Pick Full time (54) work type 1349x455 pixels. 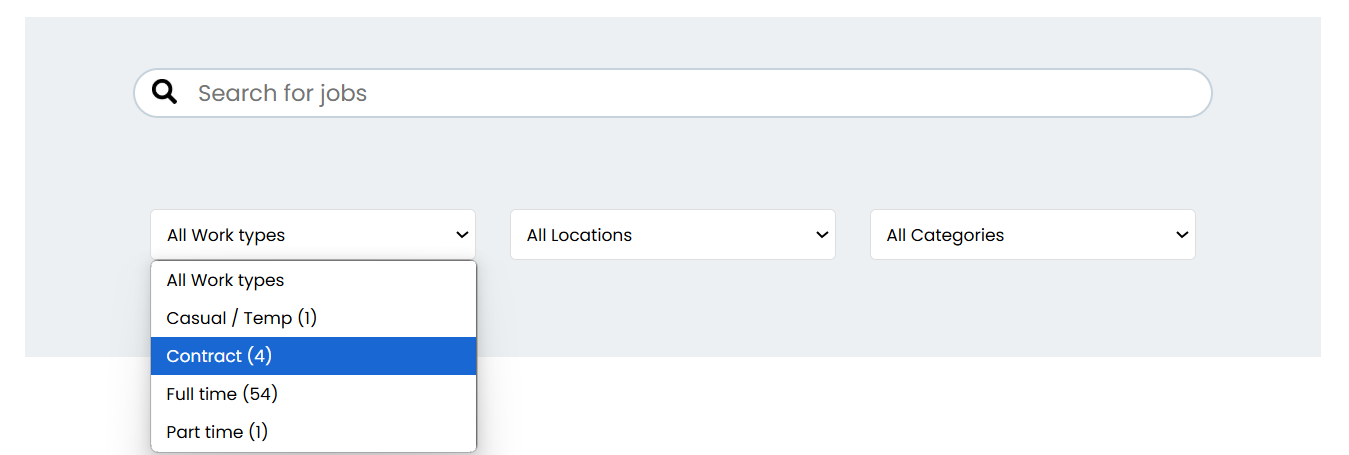[313, 394]
